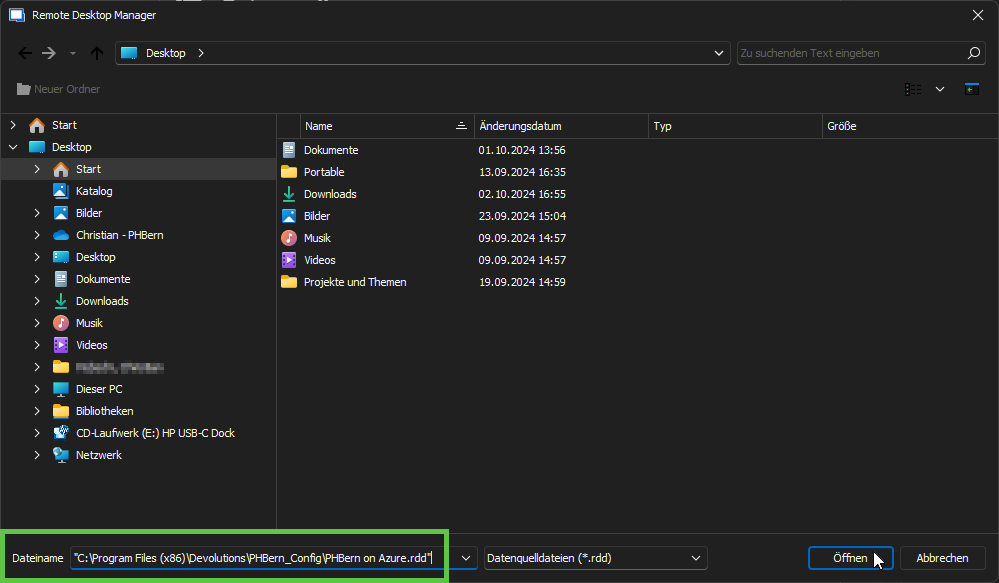Image resolution: width=999 pixels, height=583 pixels.
Task: Expand the Netzwerk tree node
Action: coord(37,455)
